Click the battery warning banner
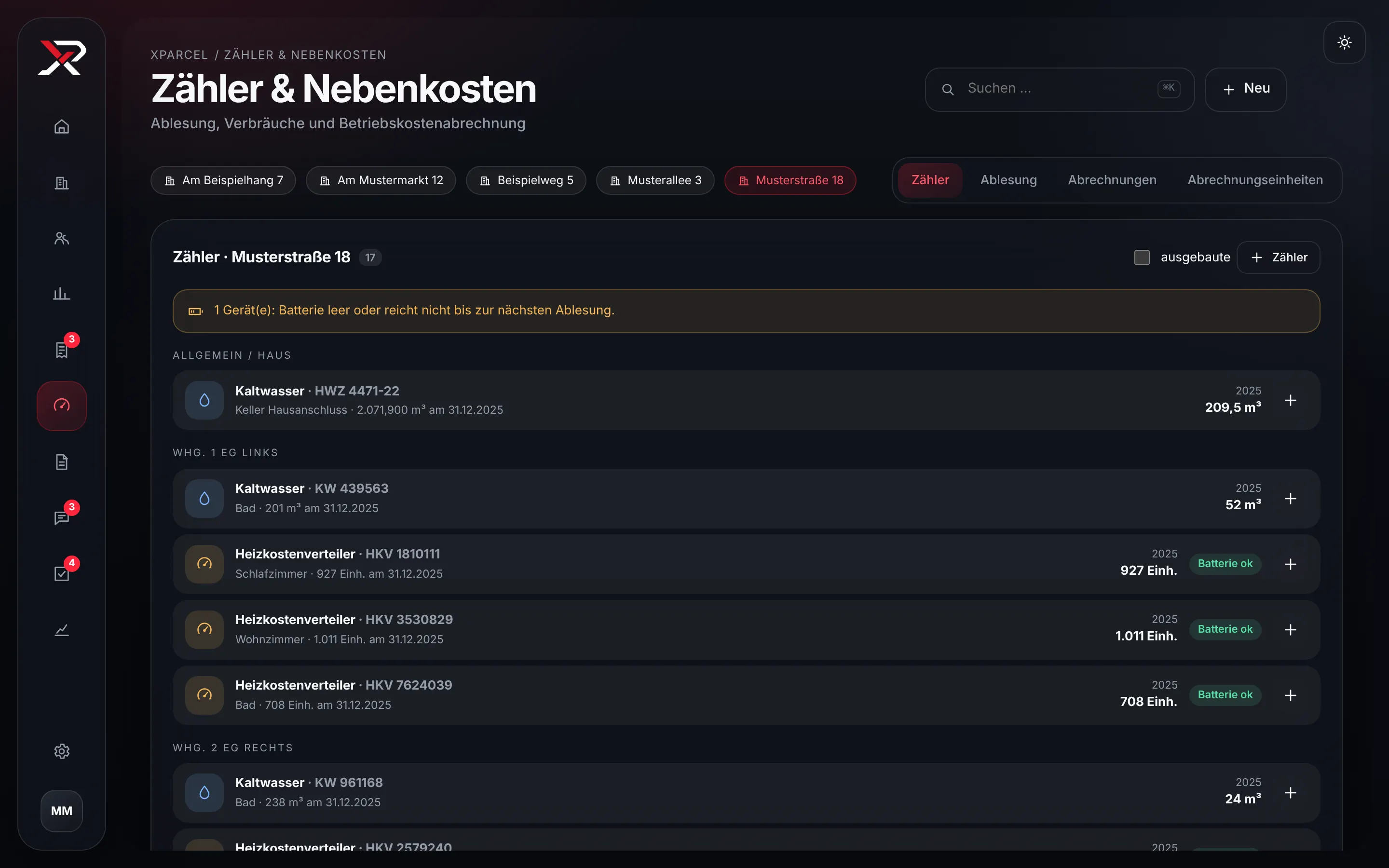1389x868 pixels. click(x=746, y=311)
